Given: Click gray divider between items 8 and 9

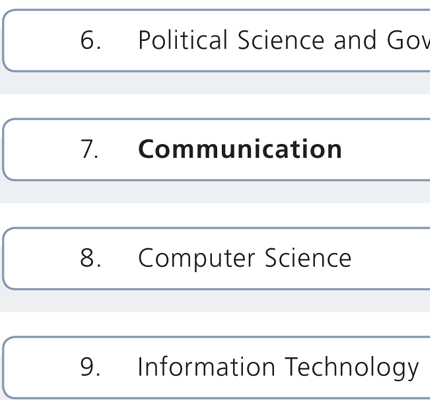Looking at the screenshot, I should [215, 301].
